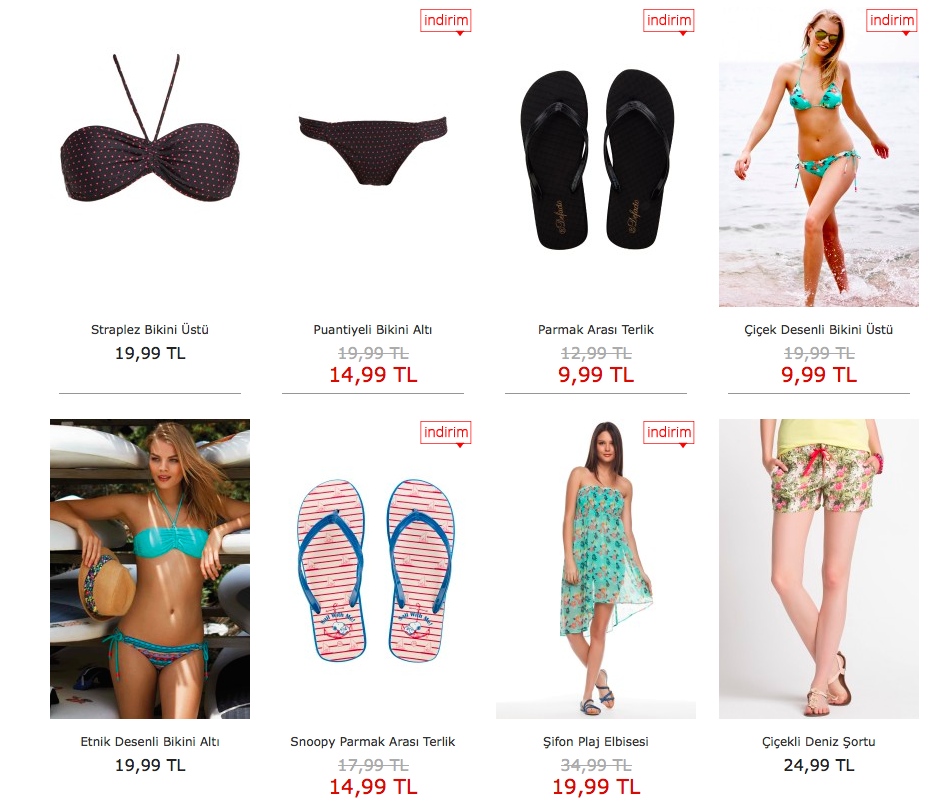Open the black Parmak Arası Terlik image
The width and height of the screenshot is (950, 805).
(596, 159)
